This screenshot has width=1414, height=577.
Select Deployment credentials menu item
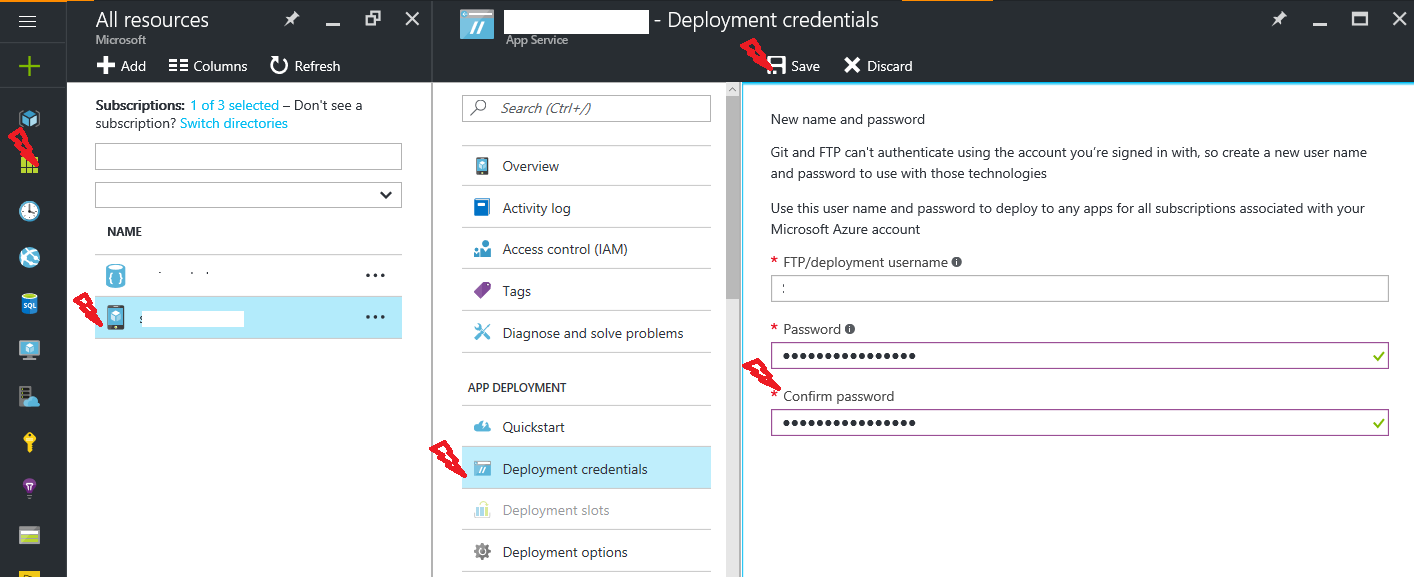click(586, 469)
